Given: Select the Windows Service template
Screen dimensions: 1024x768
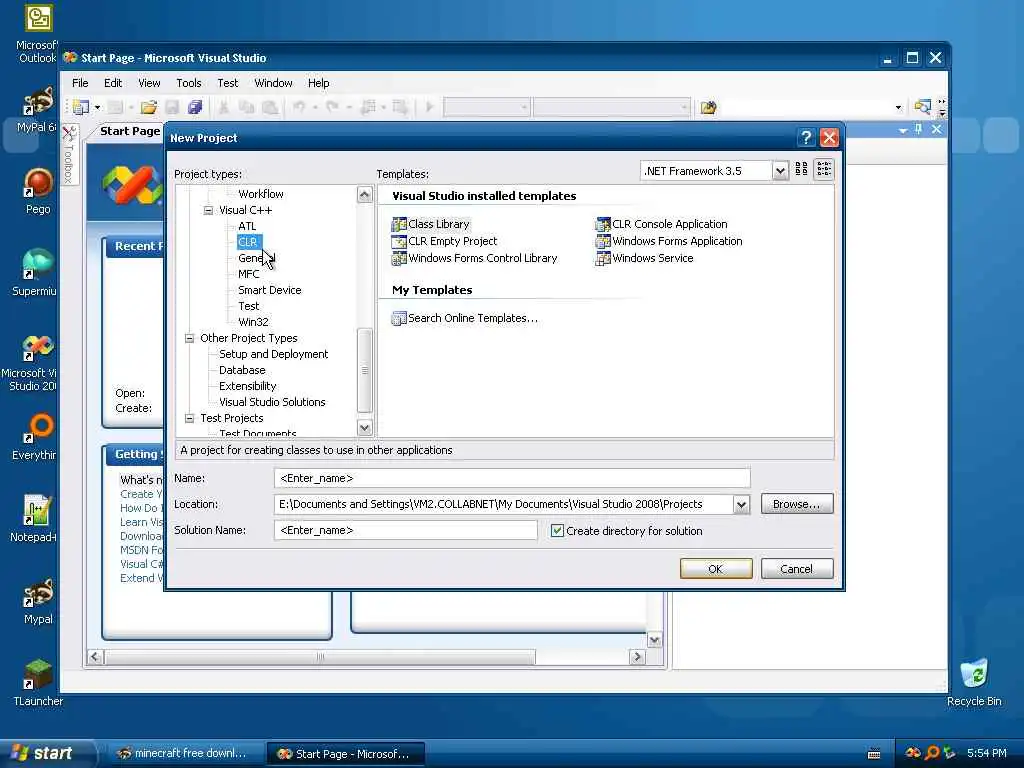Looking at the screenshot, I should click(x=645, y=258).
